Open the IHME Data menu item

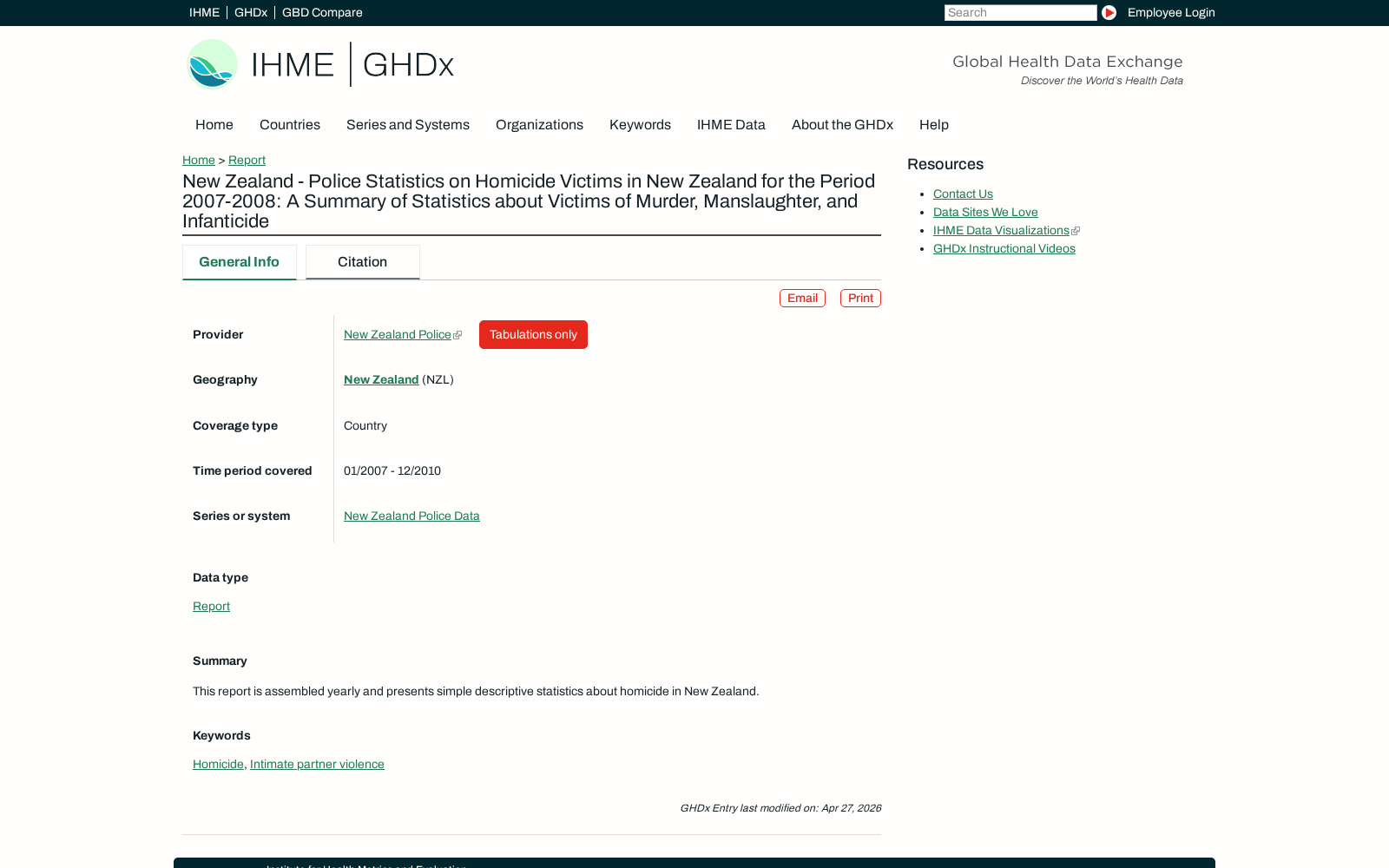[731, 125]
